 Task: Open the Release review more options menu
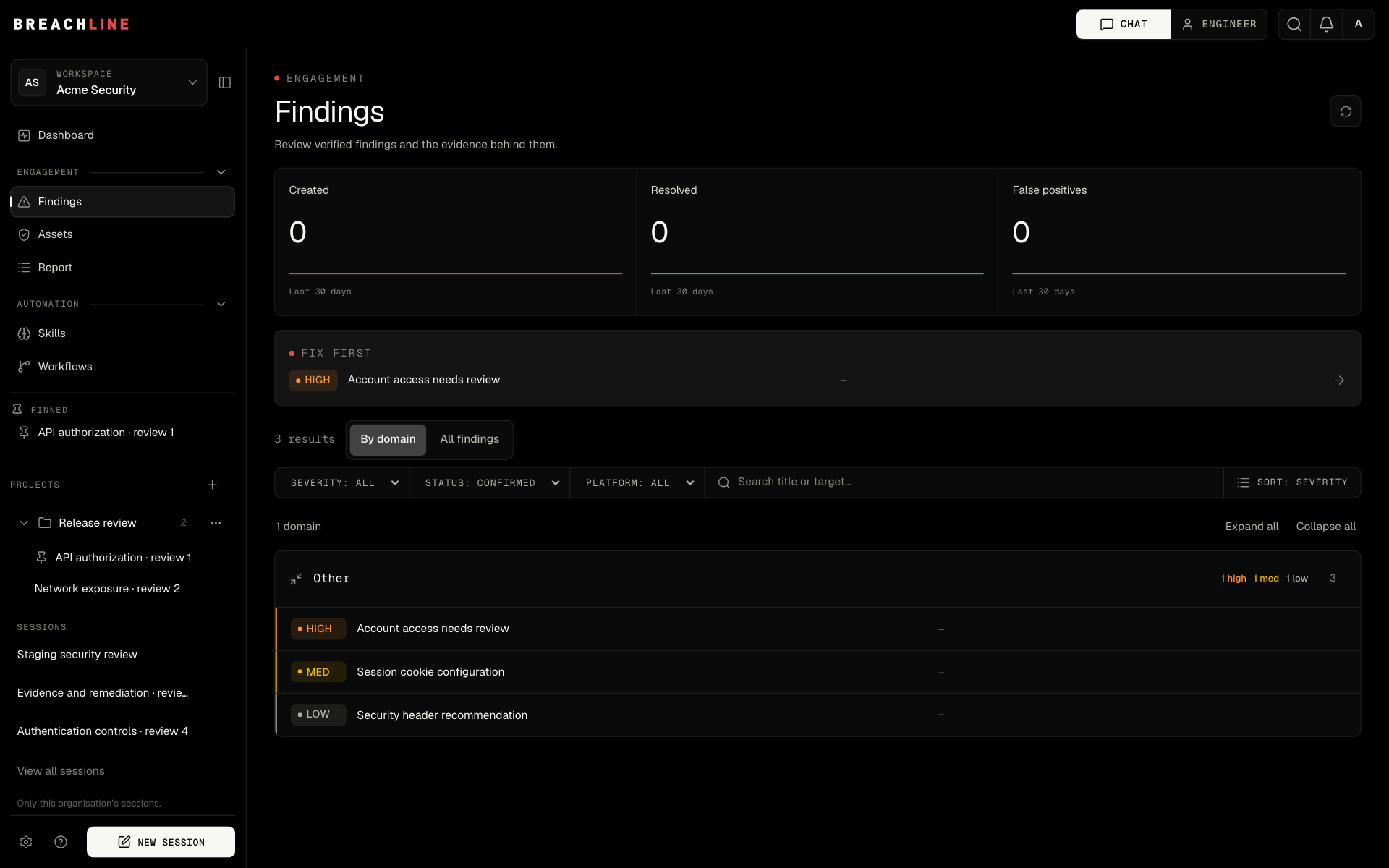(x=216, y=523)
